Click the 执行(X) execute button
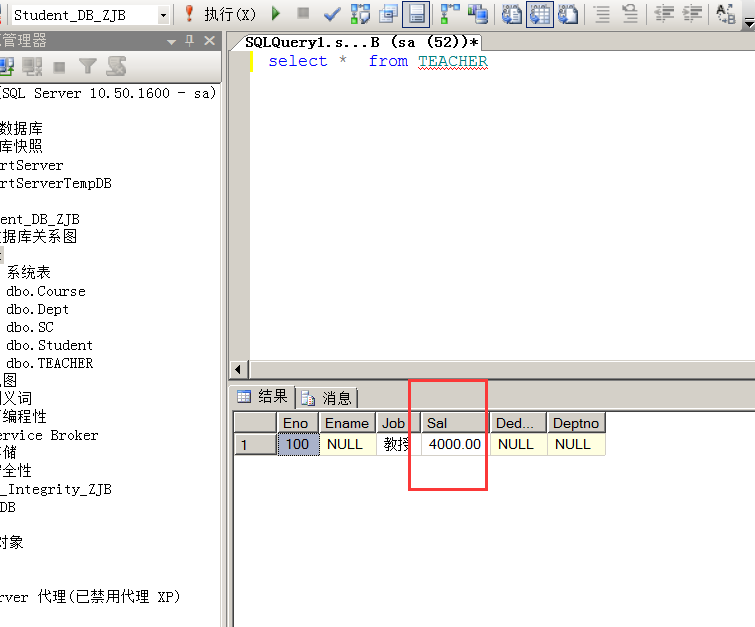The image size is (755, 627). 230,14
